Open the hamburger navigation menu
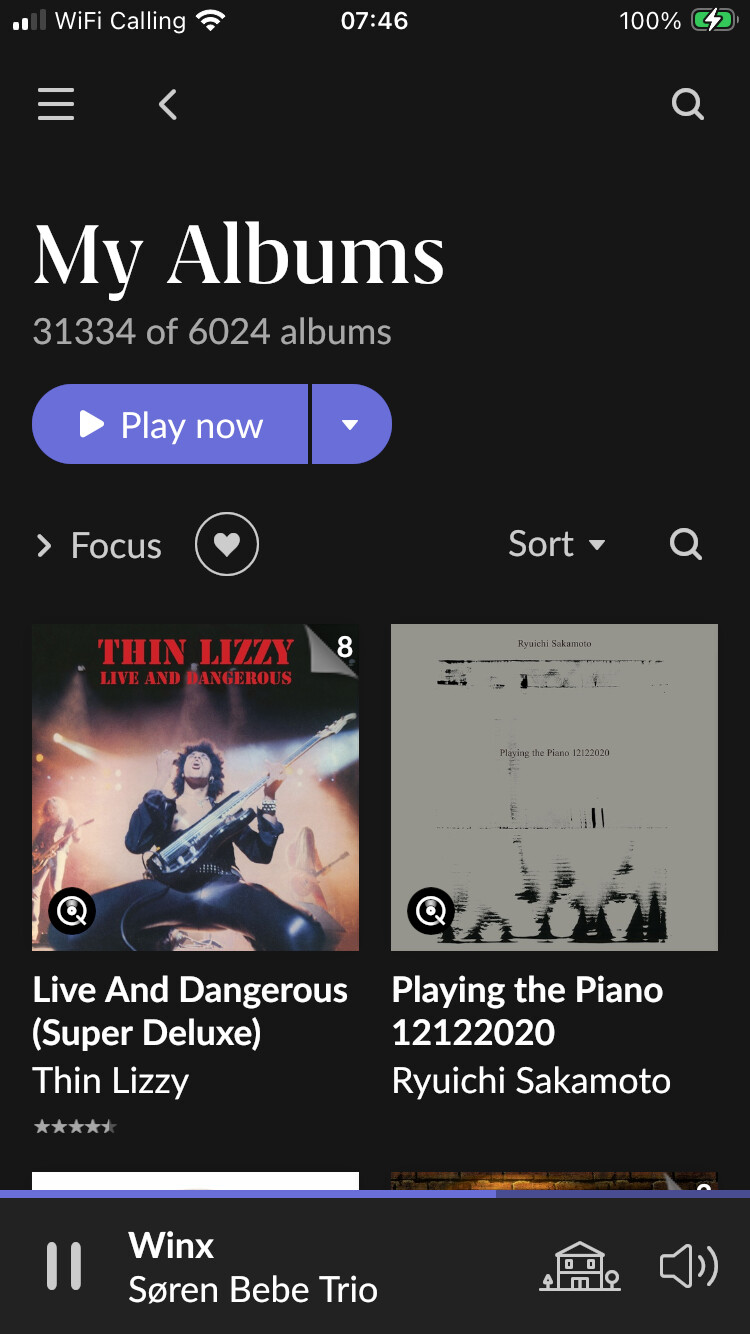Viewport: 750px width, 1334px height. (56, 104)
